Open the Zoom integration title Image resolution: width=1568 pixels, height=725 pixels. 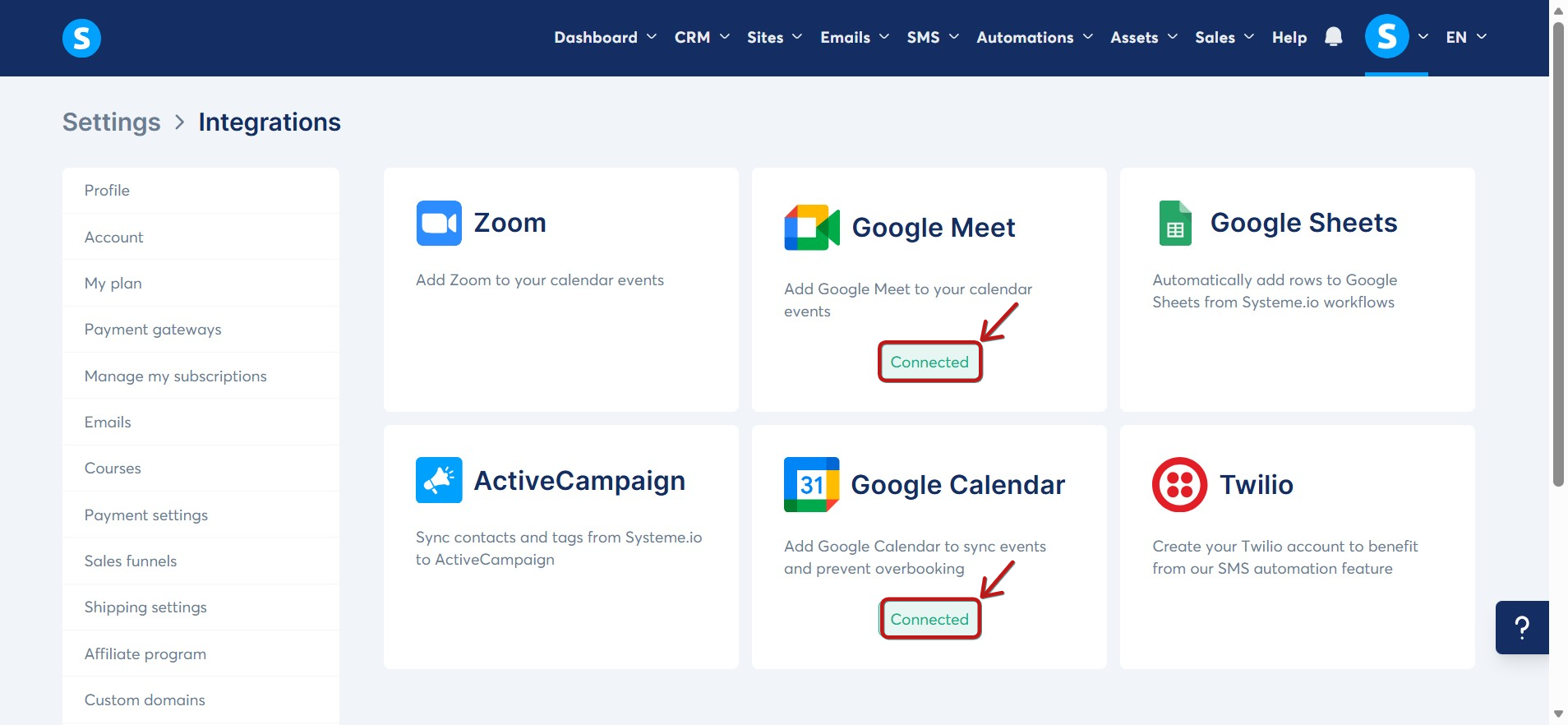tap(510, 223)
